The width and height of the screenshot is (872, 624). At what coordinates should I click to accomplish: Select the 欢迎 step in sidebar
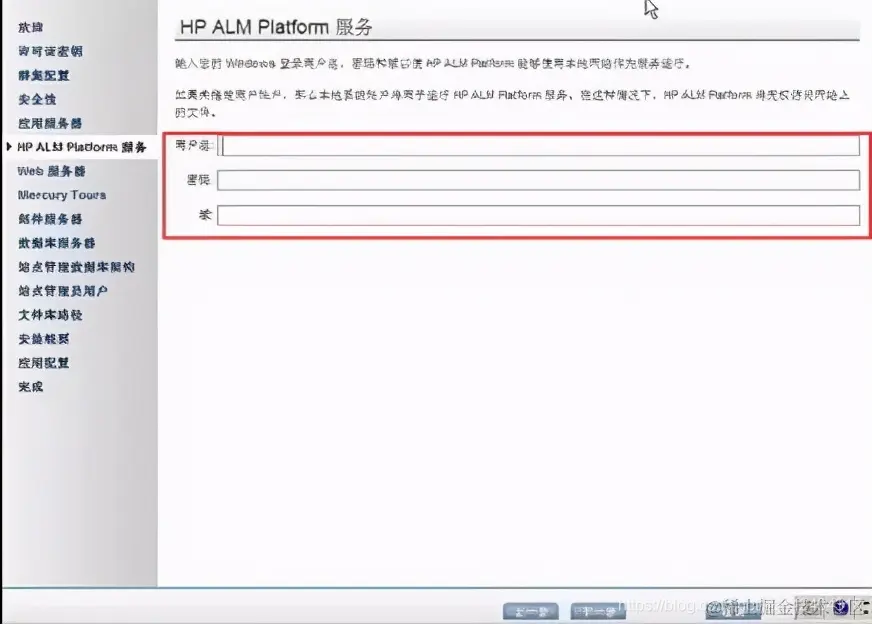30,27
